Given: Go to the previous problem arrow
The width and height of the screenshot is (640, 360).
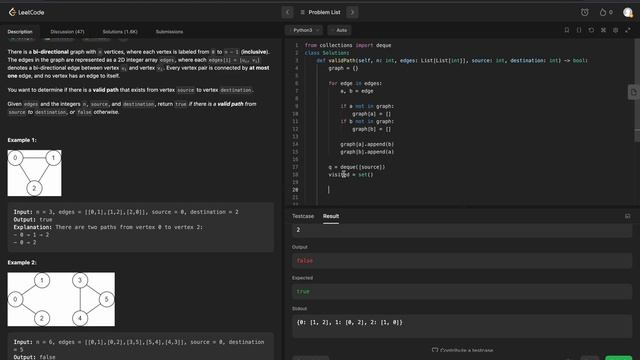Looking at the screenshot, I should 287,12.
